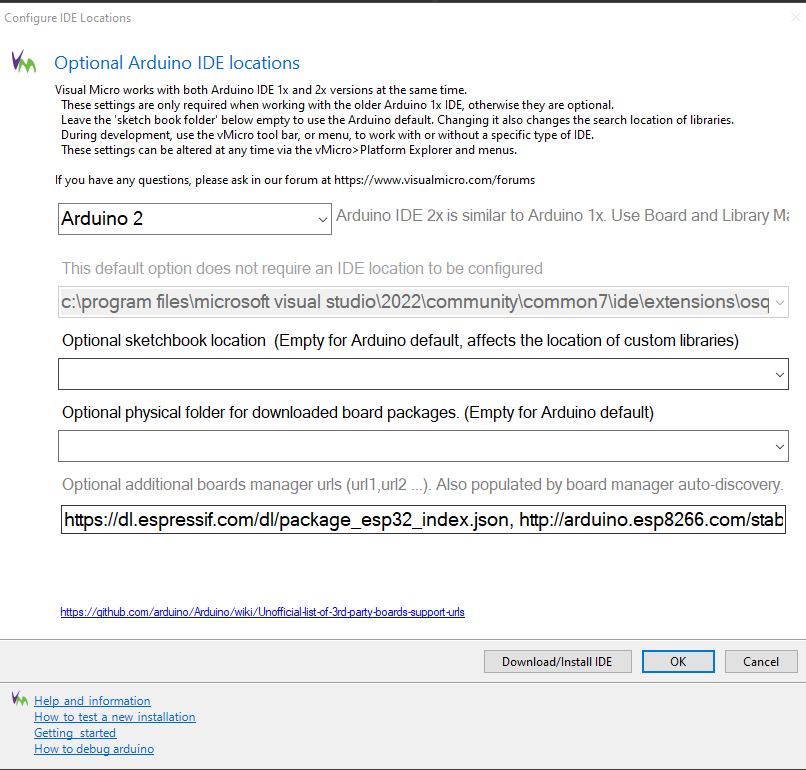Screen dimensions: 806x770
Task: Open How to test a new installation link
Action: tap(115, 717)
